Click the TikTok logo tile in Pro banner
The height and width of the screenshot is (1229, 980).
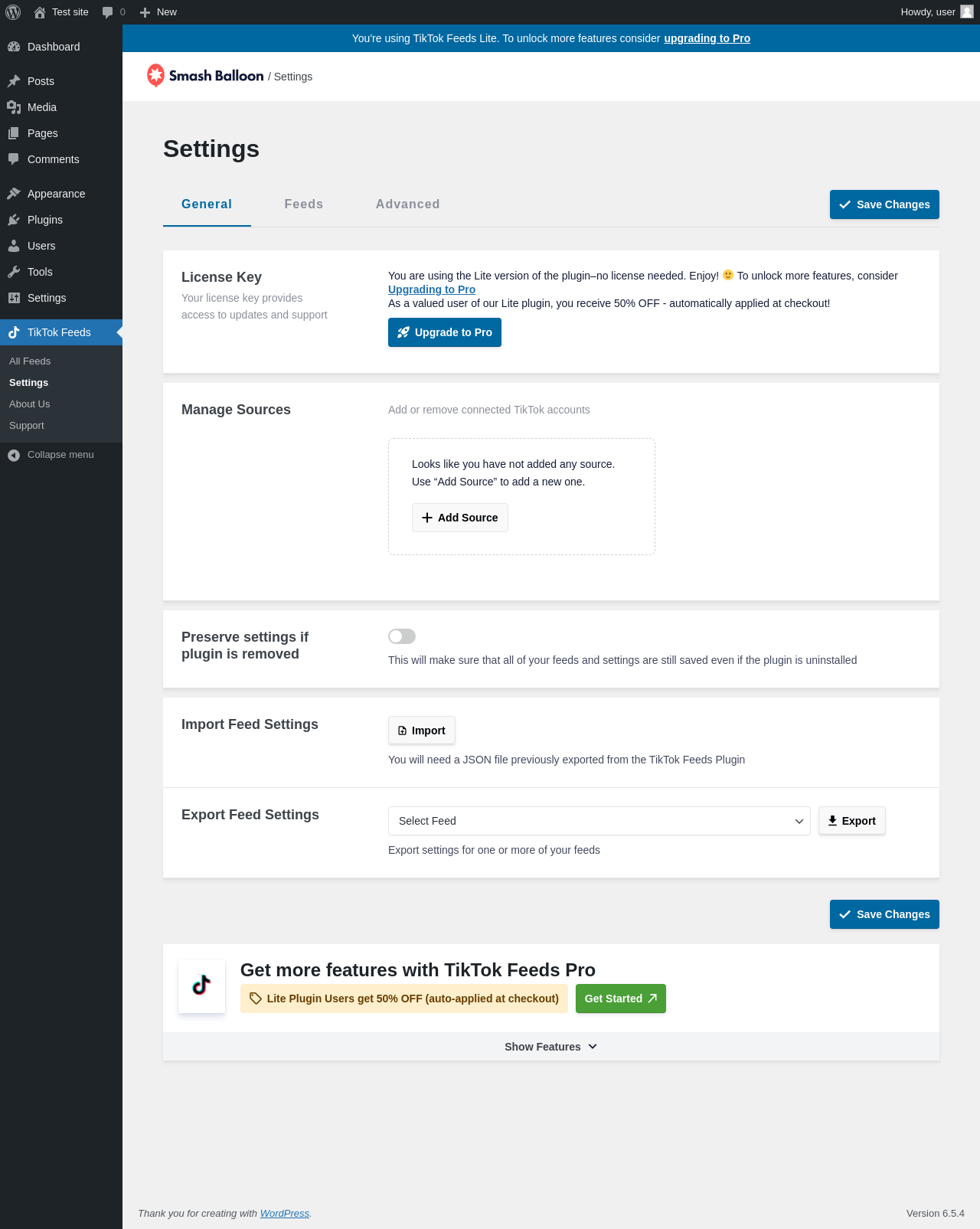click(201, 985)
